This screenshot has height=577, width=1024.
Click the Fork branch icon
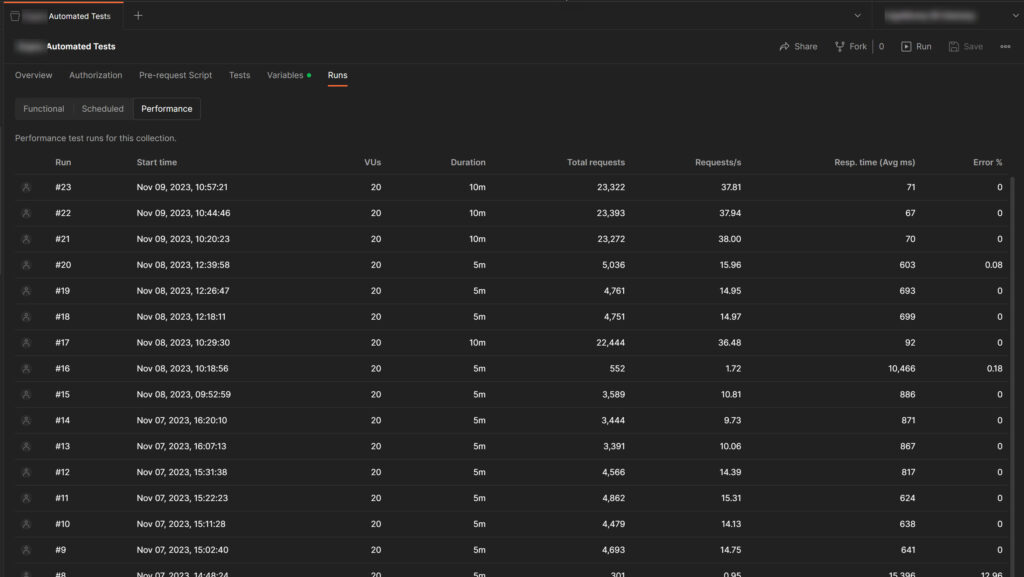(x=838, y=47)
